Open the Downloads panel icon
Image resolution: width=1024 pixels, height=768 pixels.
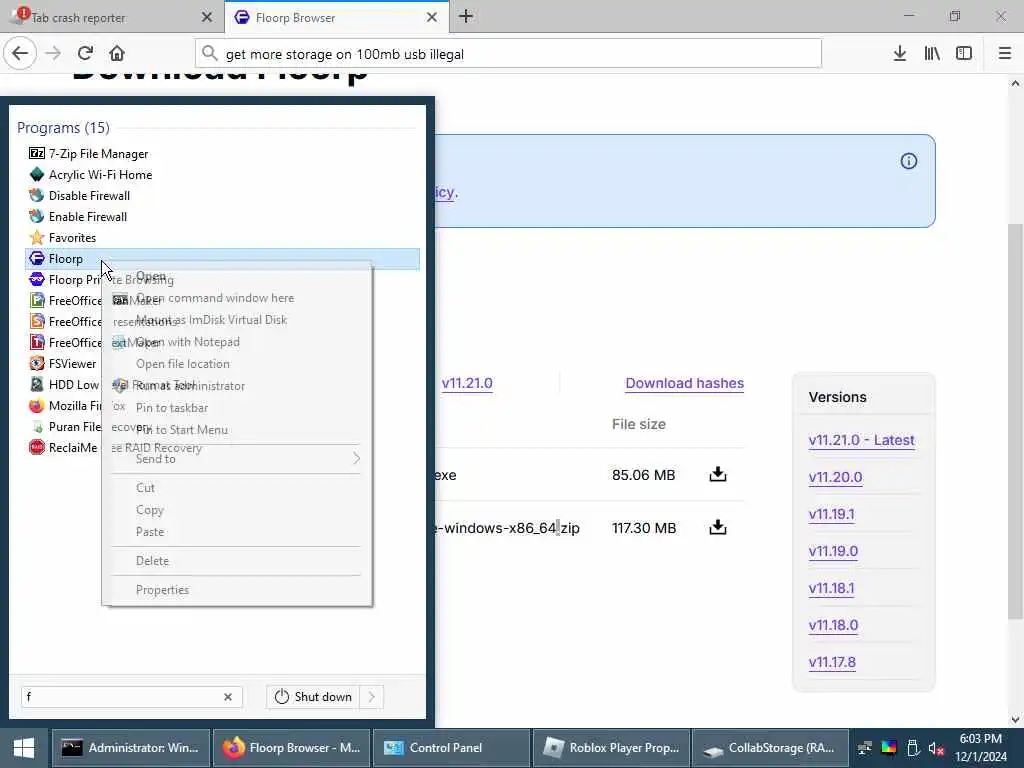point(899,54)
